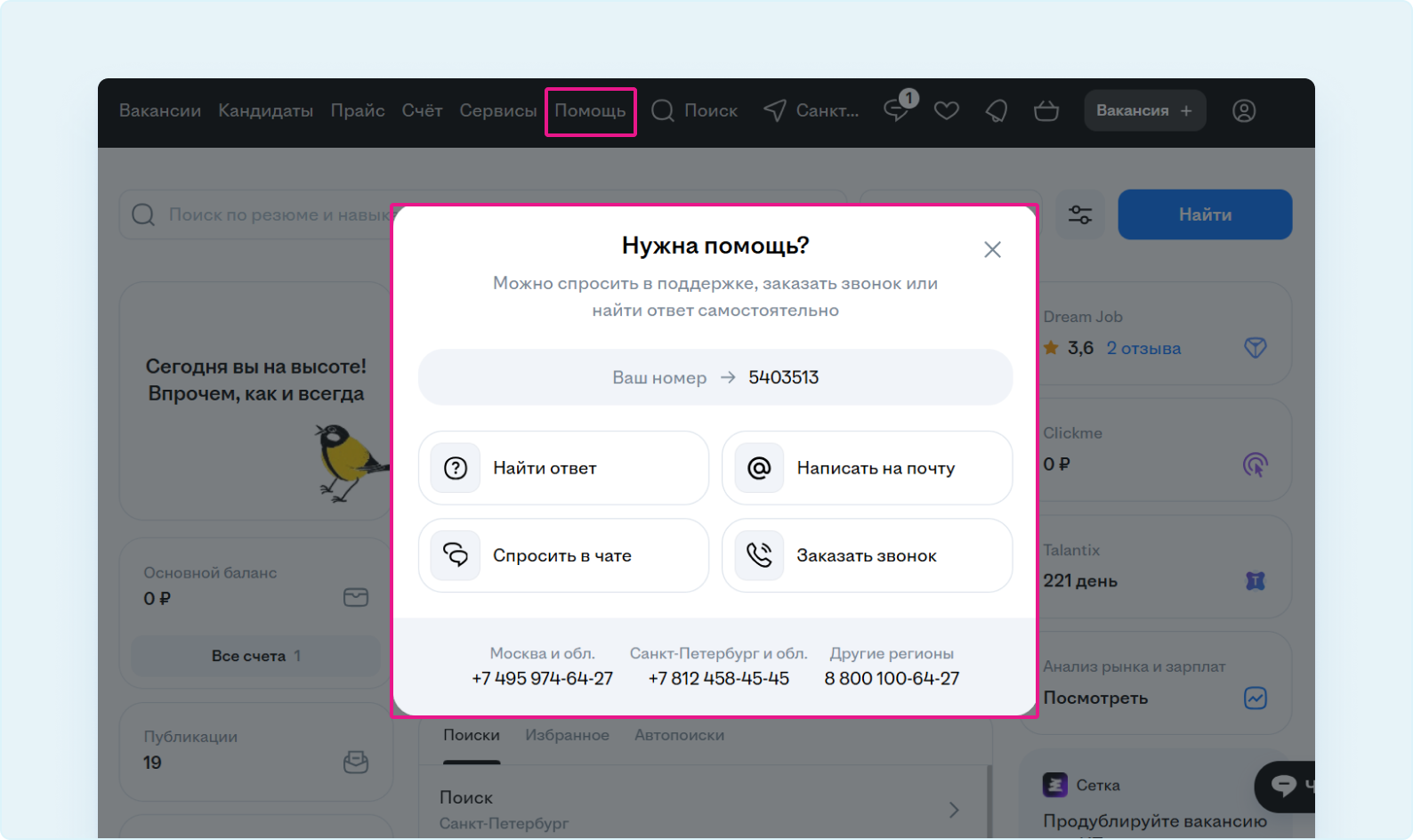This screenshot has height=840, width=1413.
Task: Open the Сервисы menu item
Action: 497,110
